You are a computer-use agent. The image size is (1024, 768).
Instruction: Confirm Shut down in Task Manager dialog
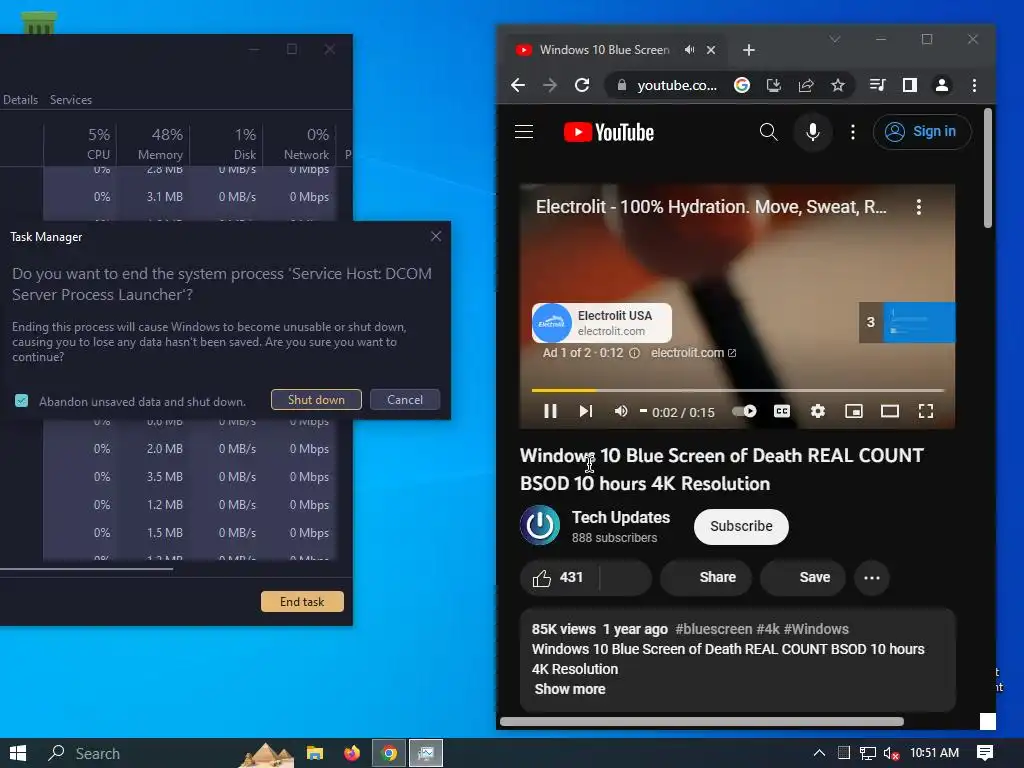(316, 400)
